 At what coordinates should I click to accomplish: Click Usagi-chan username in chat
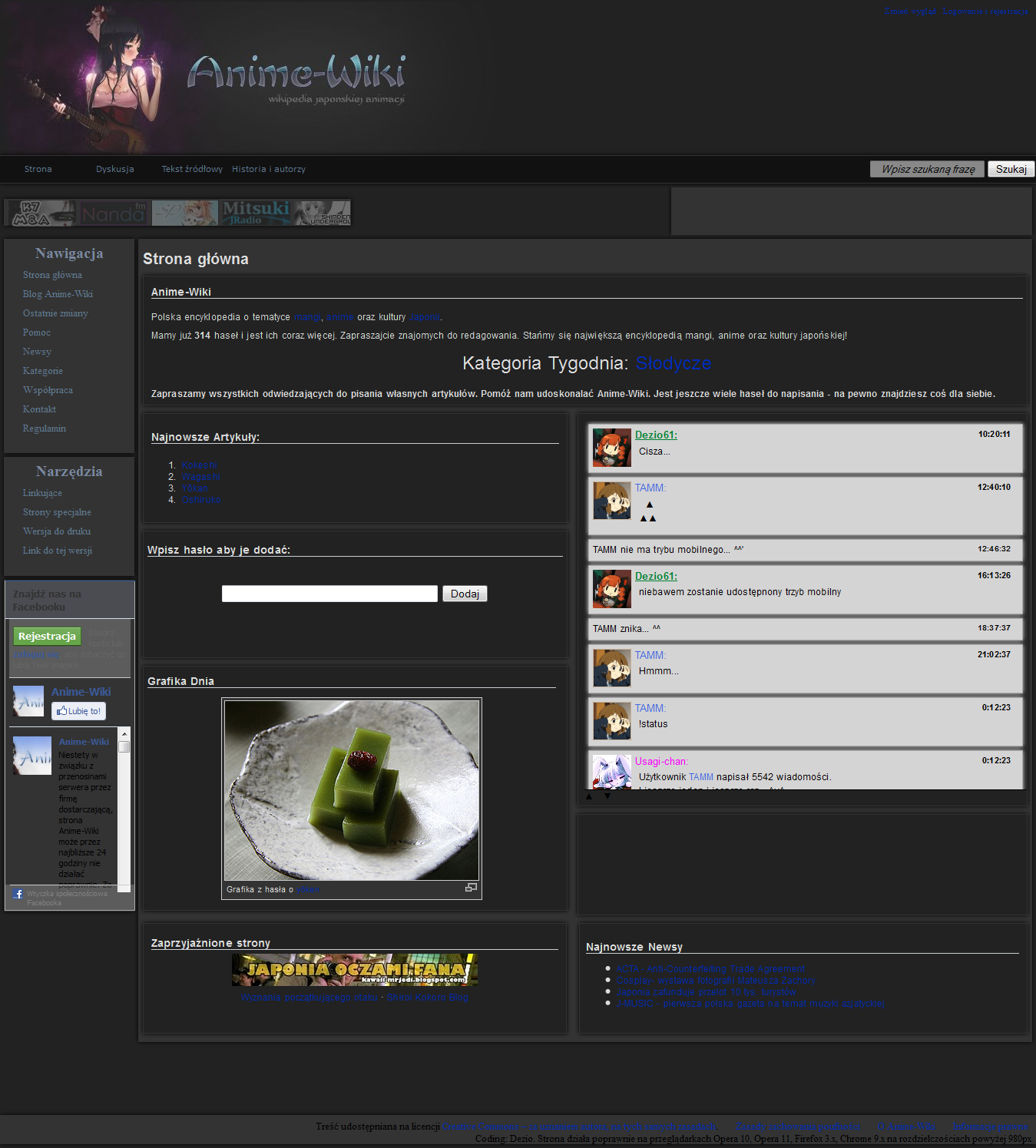point(661,761)
